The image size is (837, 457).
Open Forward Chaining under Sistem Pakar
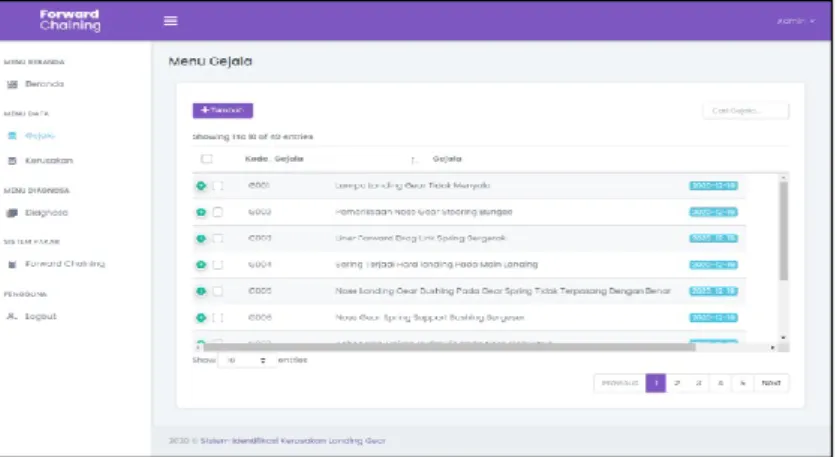click(65, 264)
